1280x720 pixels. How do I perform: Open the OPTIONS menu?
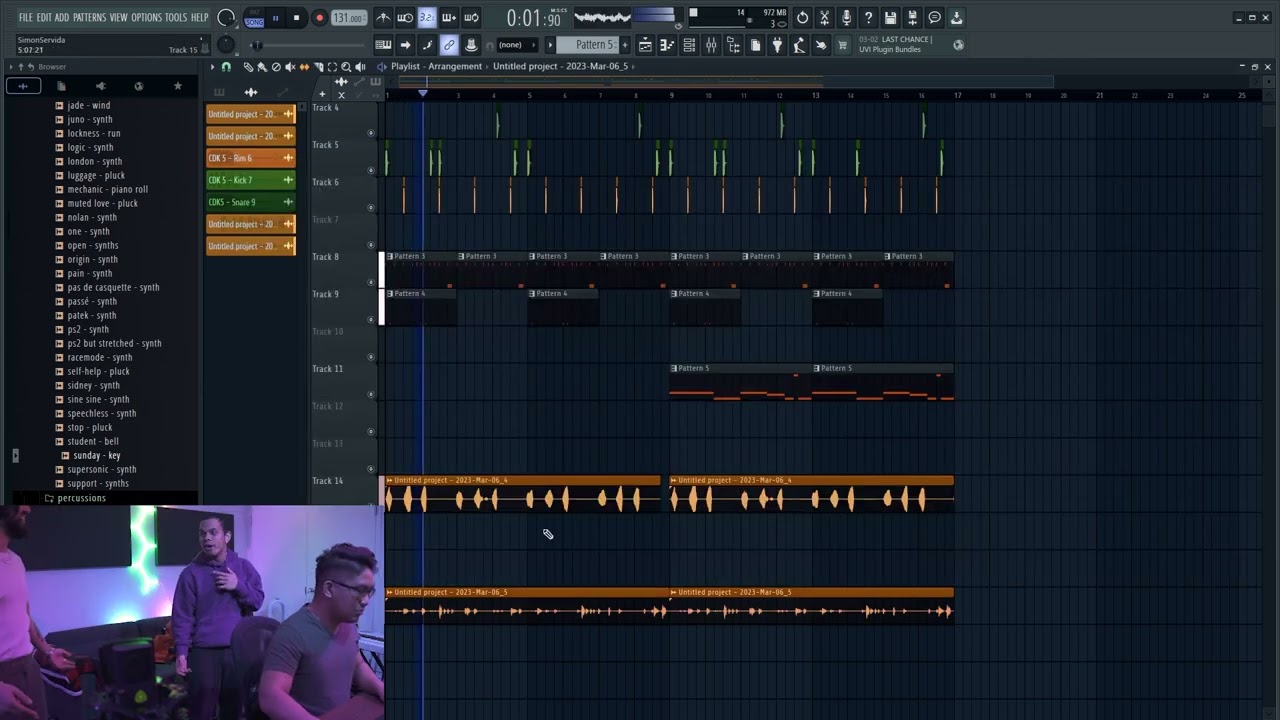[146, 17]
